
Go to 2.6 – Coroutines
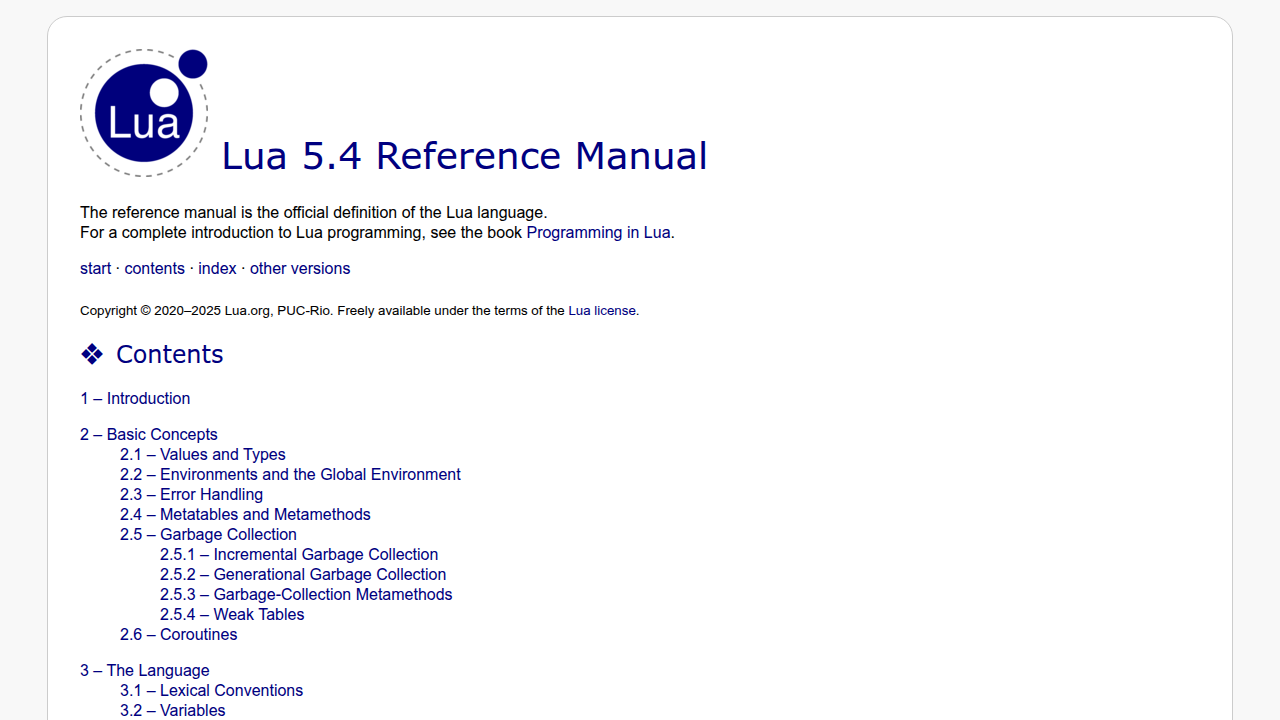[x=179, y=634]
